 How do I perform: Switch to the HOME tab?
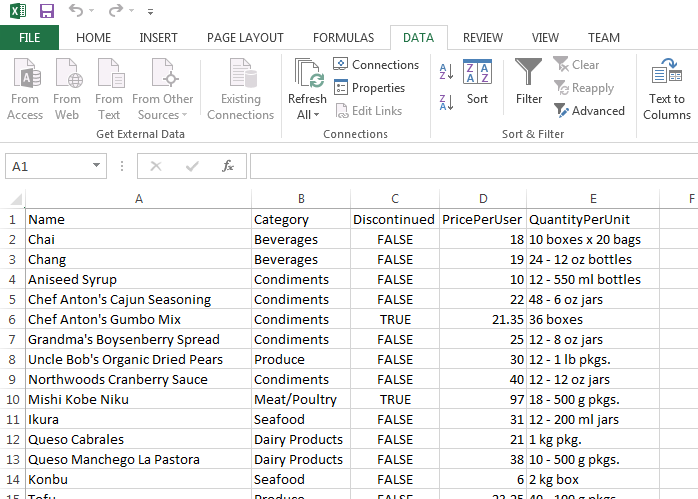[93, 38]
